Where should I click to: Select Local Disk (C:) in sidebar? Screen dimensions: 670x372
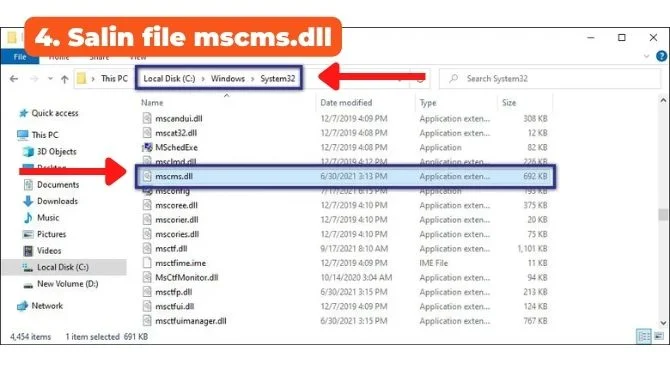coord(63,267)
